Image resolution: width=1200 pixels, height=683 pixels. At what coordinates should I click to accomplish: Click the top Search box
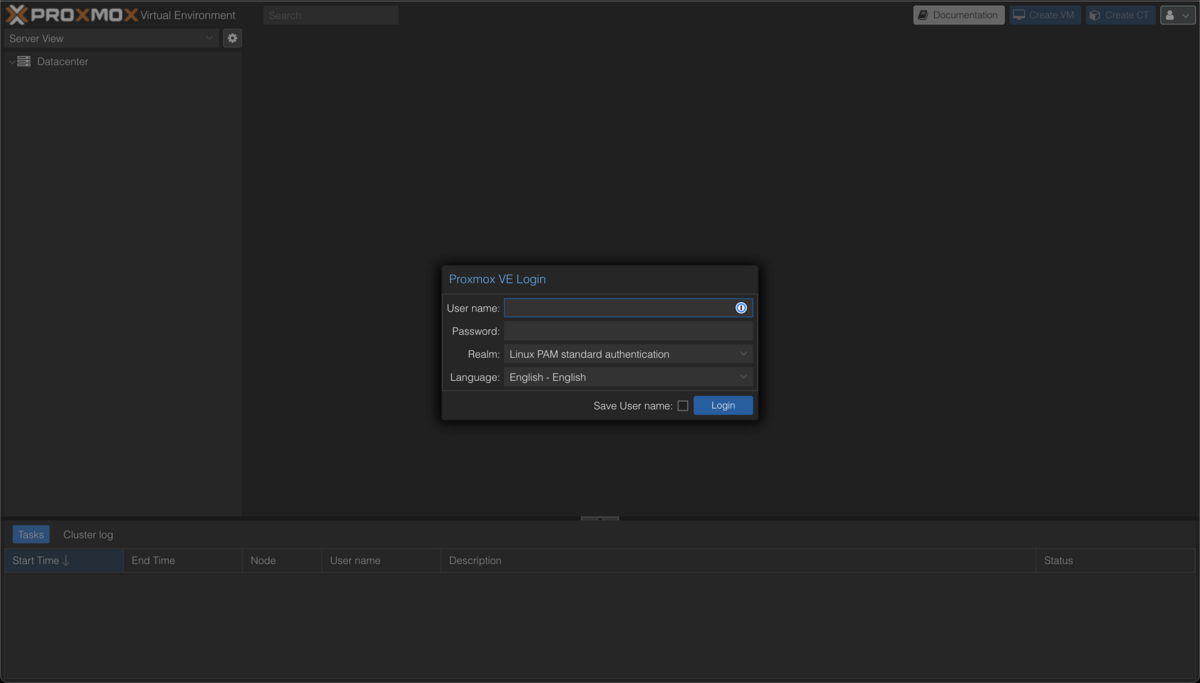(x=331, y=15)
